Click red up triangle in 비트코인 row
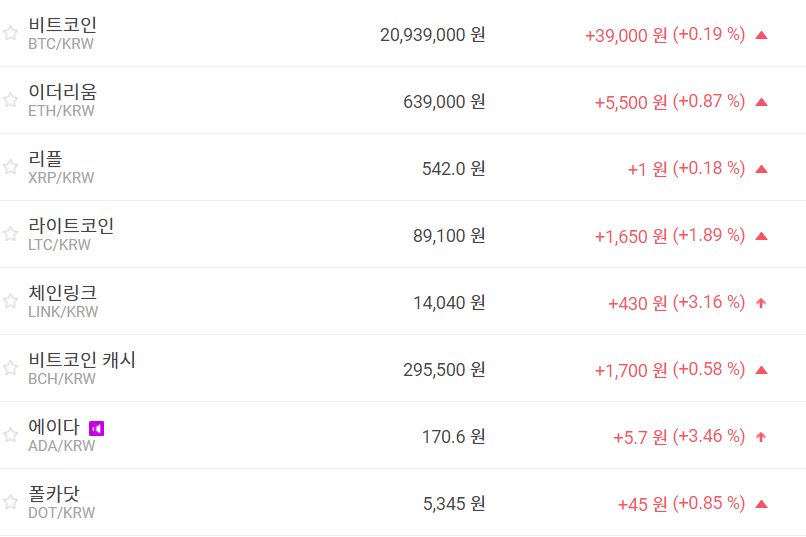Image resolution: width=806 pixels, height=537 pixels. [x=761, y=35]
